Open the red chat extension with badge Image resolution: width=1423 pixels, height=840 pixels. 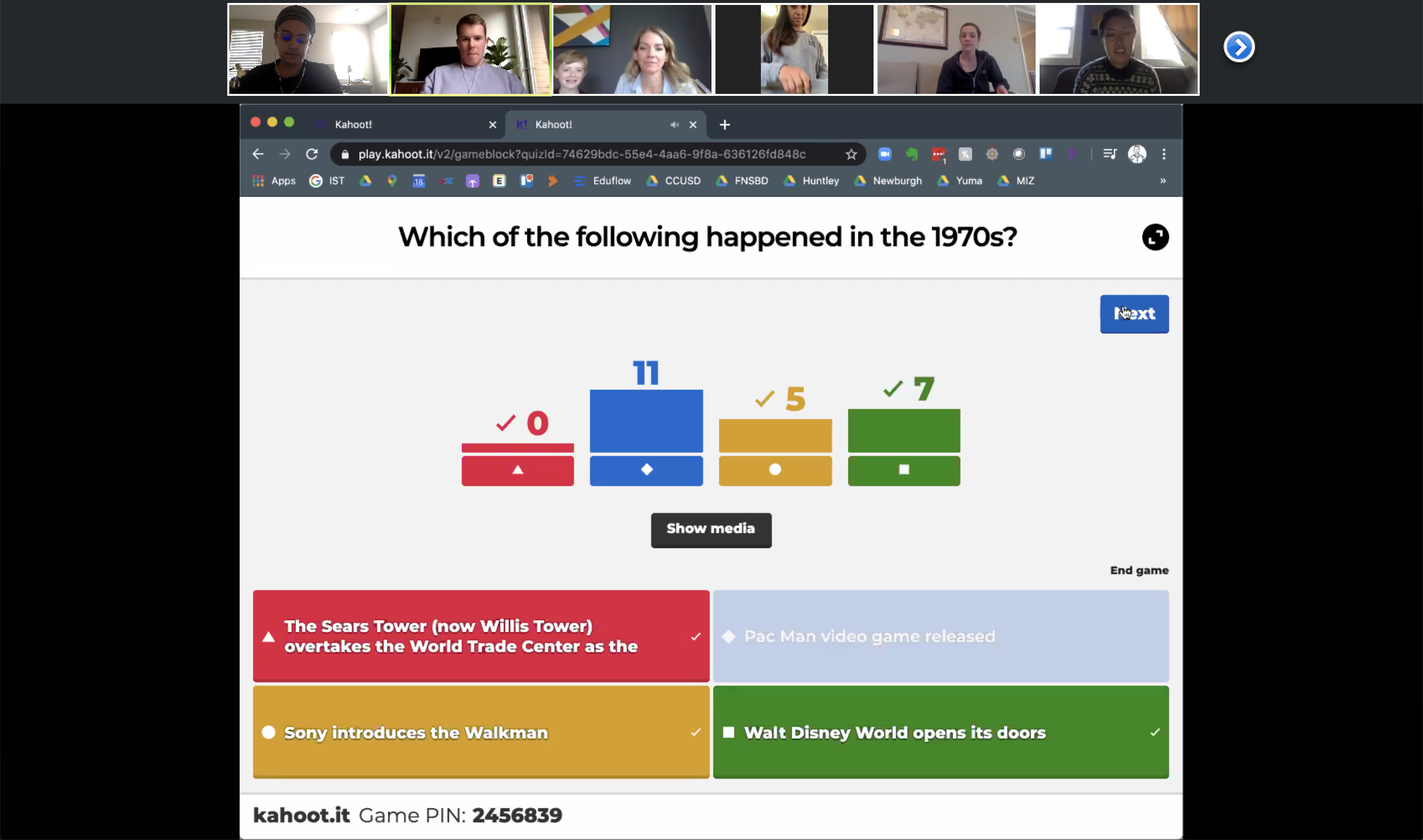click(938, 155)
